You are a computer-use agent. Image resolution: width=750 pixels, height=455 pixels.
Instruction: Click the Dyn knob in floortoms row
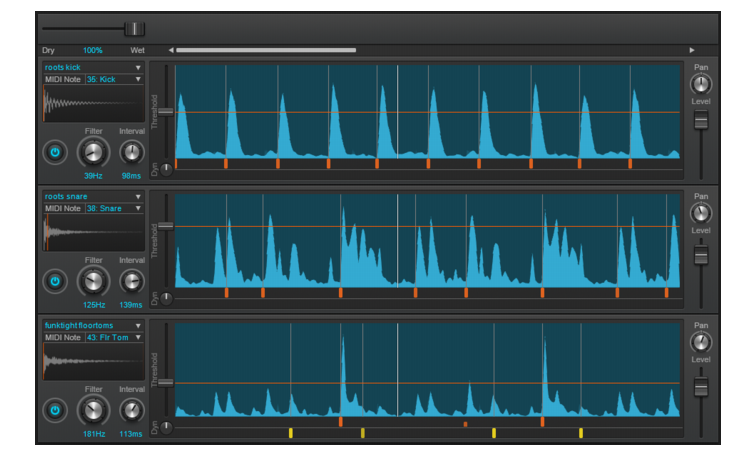pyautogui.click(x=166, y=427)
